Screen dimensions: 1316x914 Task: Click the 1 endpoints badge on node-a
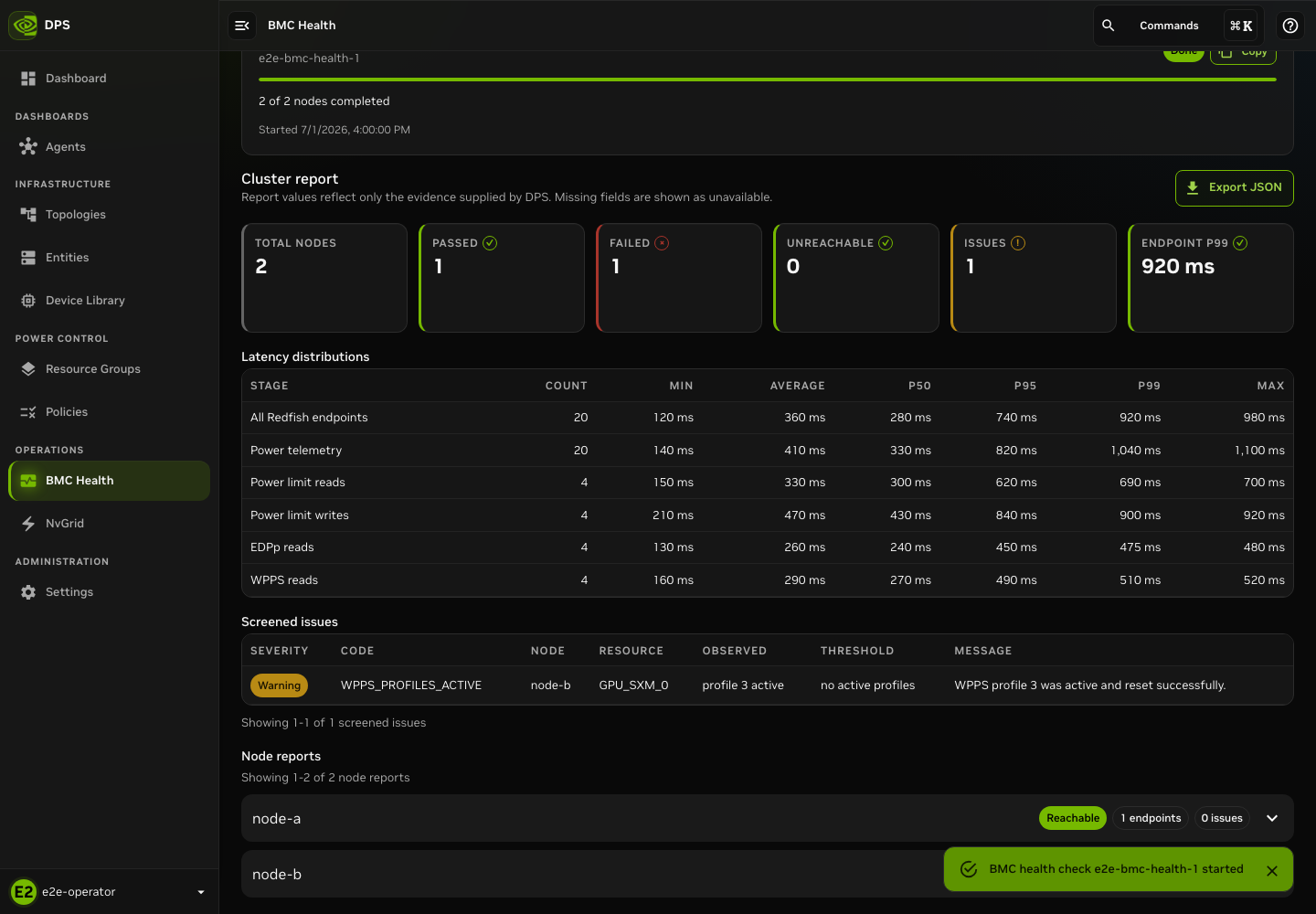click(x=1151, y=818)
